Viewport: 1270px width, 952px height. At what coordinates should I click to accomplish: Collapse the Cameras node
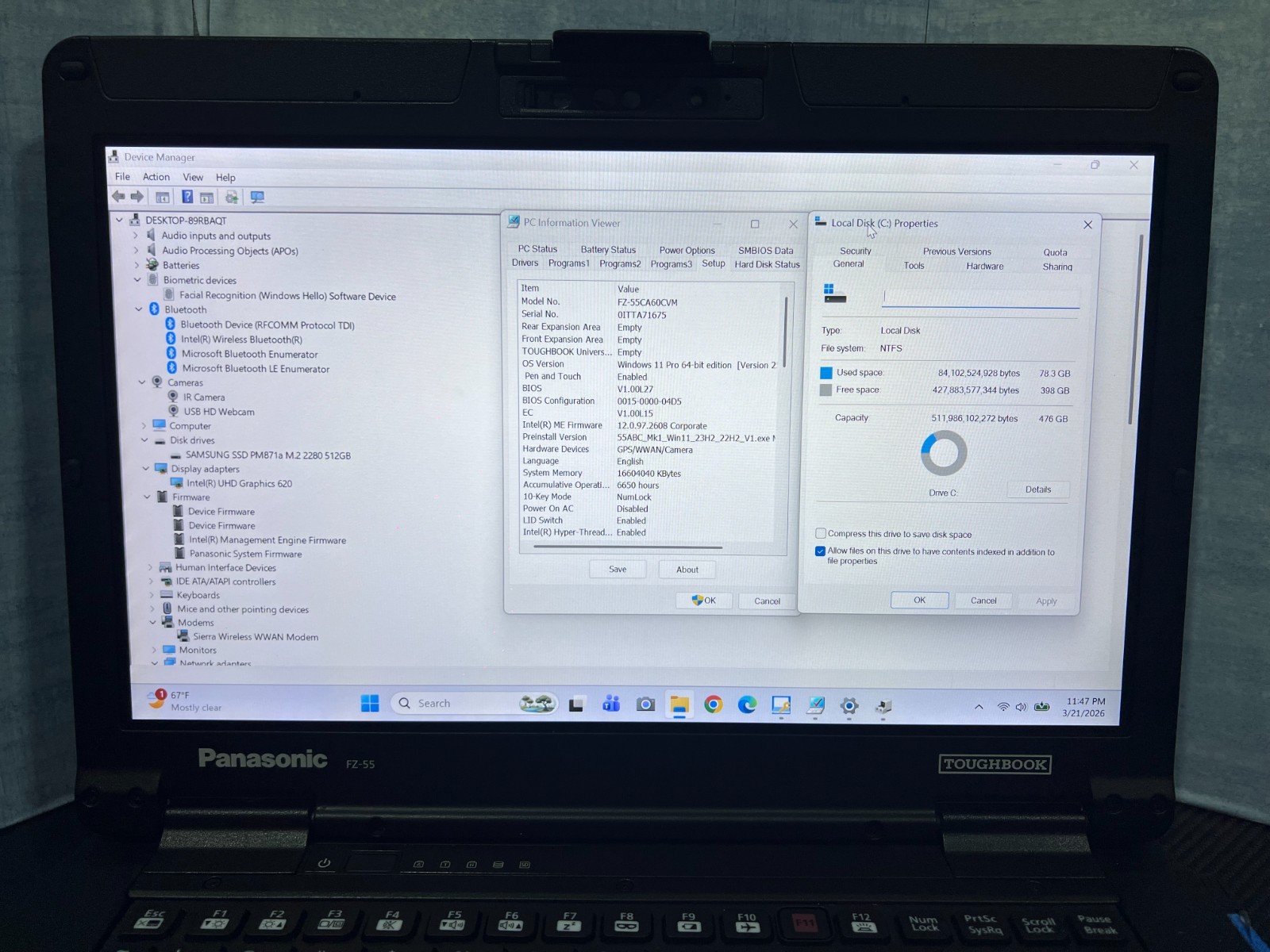tap(142, 382)
